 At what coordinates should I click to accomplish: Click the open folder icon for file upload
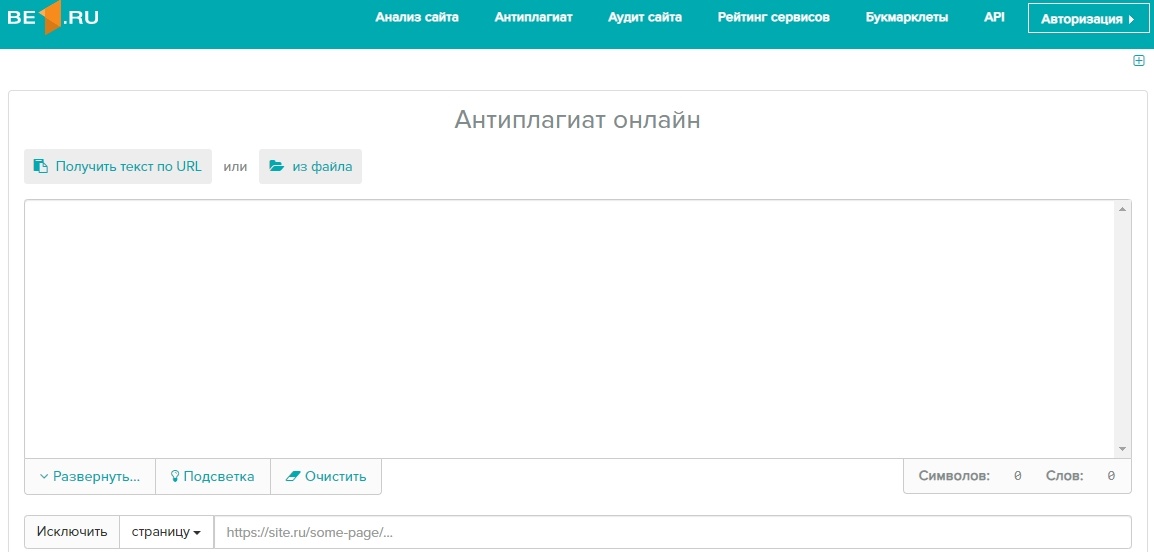tap(276, 167)
